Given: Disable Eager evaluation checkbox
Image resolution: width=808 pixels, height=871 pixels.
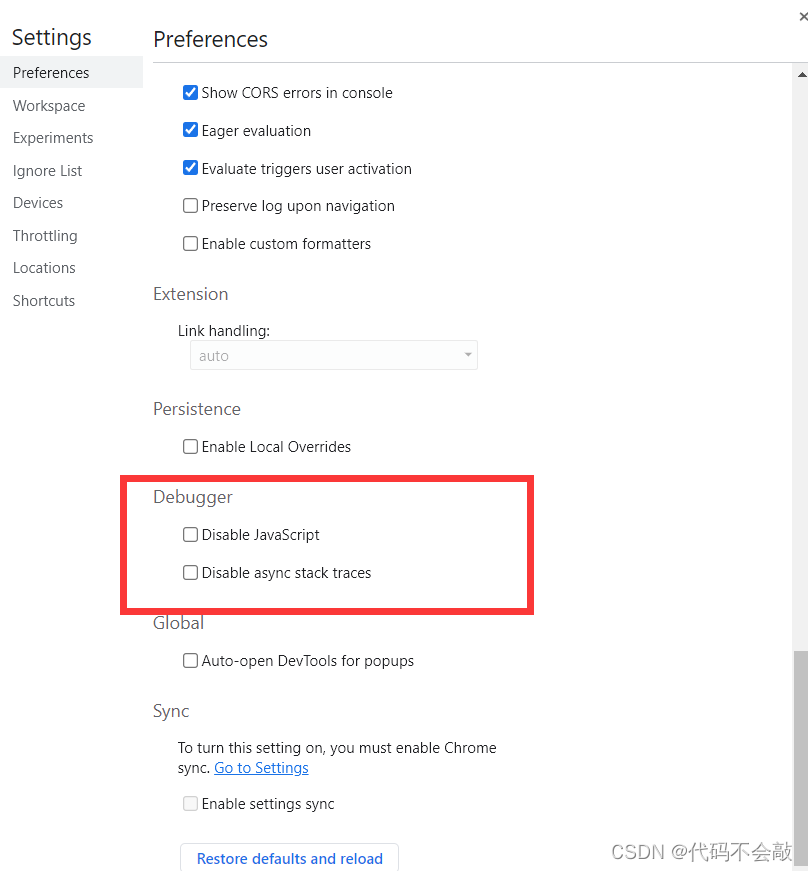Looking at the screenshot, I should (190, 131).
